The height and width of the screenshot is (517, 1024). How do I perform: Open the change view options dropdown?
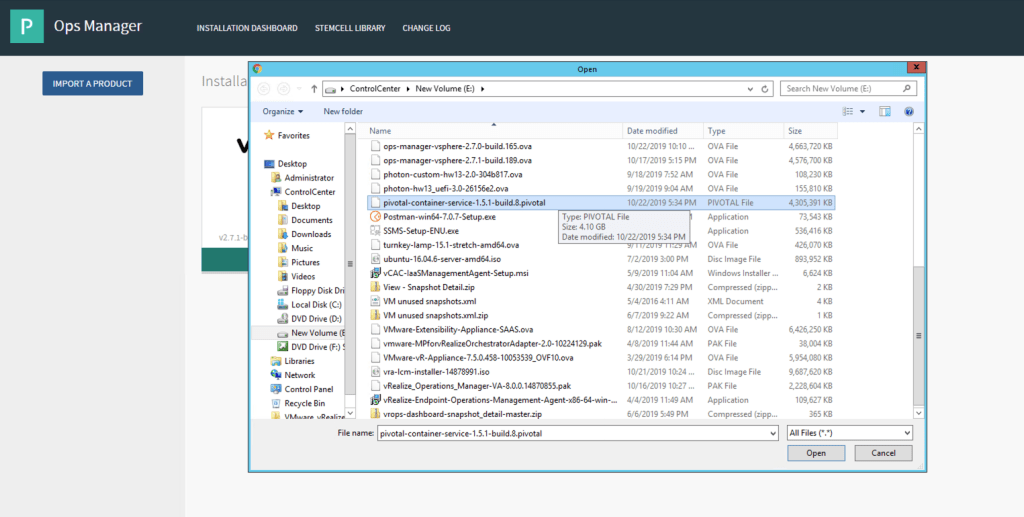(861, 112)
